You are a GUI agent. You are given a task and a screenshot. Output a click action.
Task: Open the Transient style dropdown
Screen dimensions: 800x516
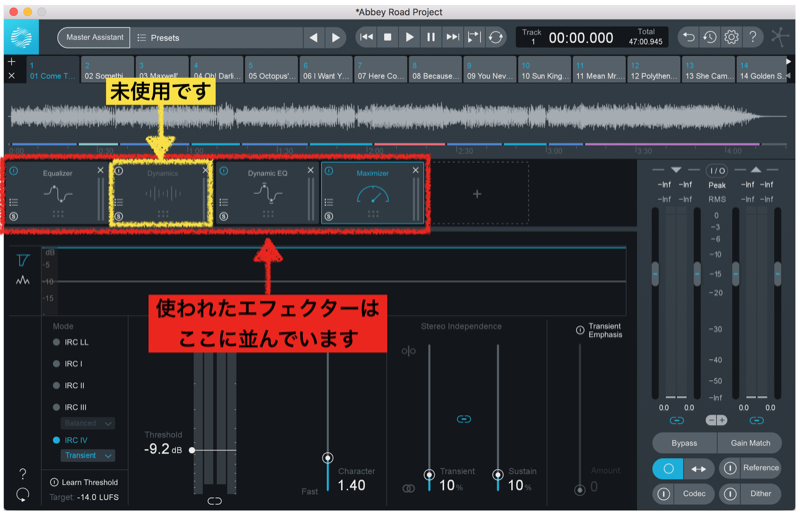click(88, 455)
